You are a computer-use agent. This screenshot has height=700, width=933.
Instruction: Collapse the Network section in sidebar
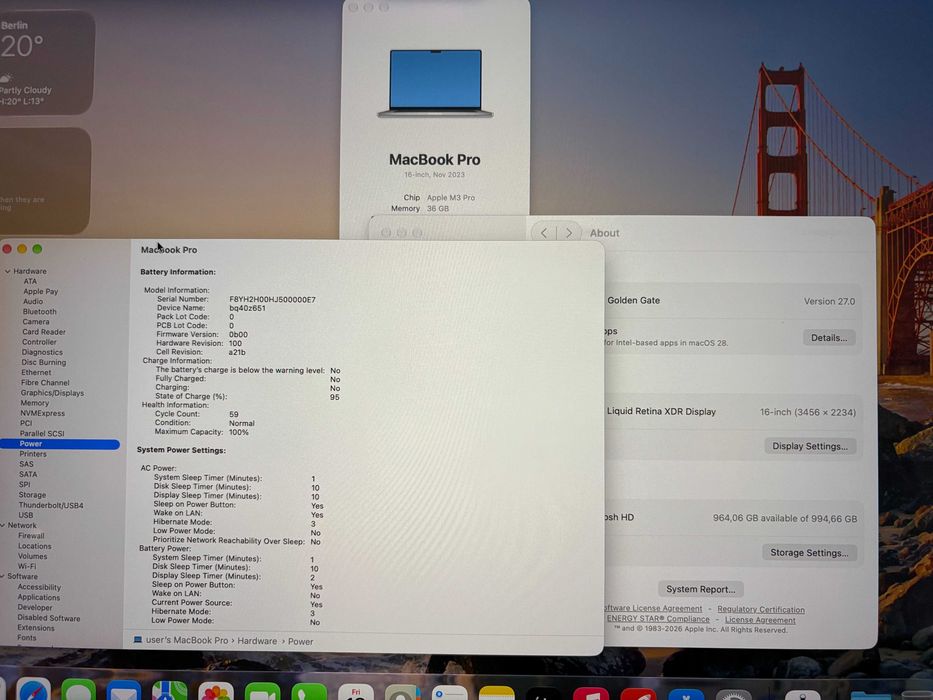click(x=3, y=526)
